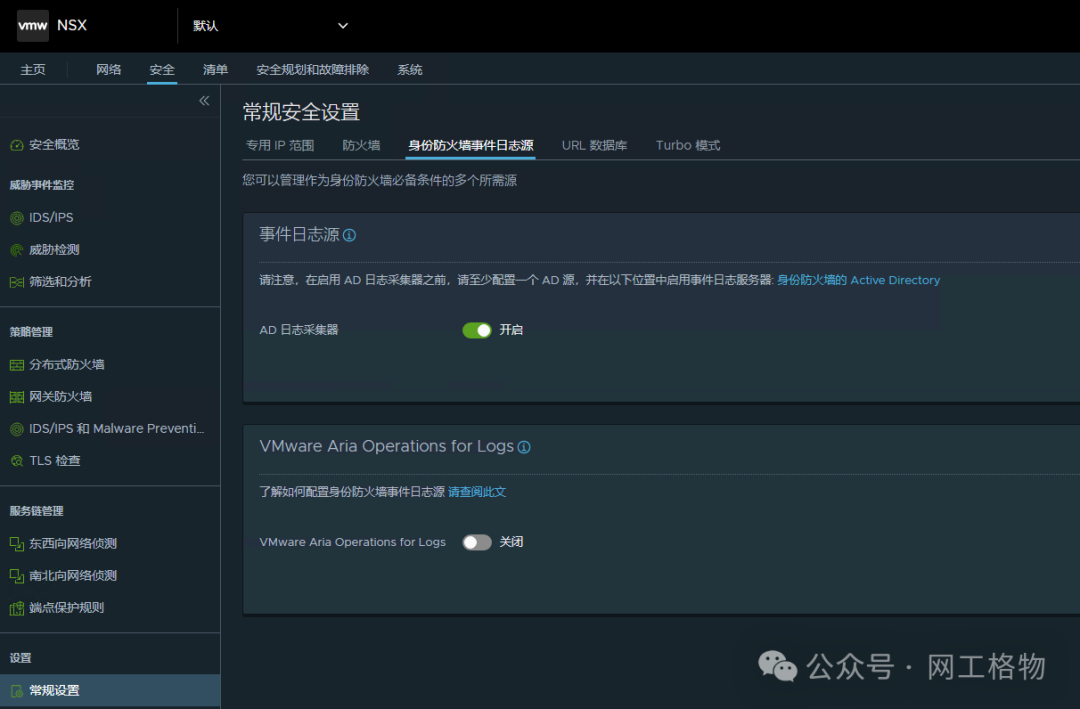Image resolution: width=1080 pixels, height=709 pixels.
Task: Select IDS/IPS under 威胁事件监控
Action: click(50, 217)
